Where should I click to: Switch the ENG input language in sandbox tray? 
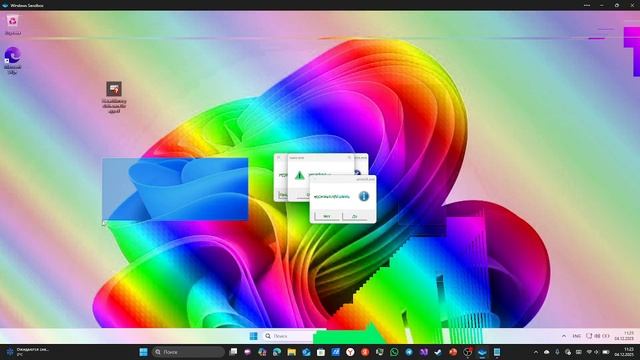coord(577,336)
